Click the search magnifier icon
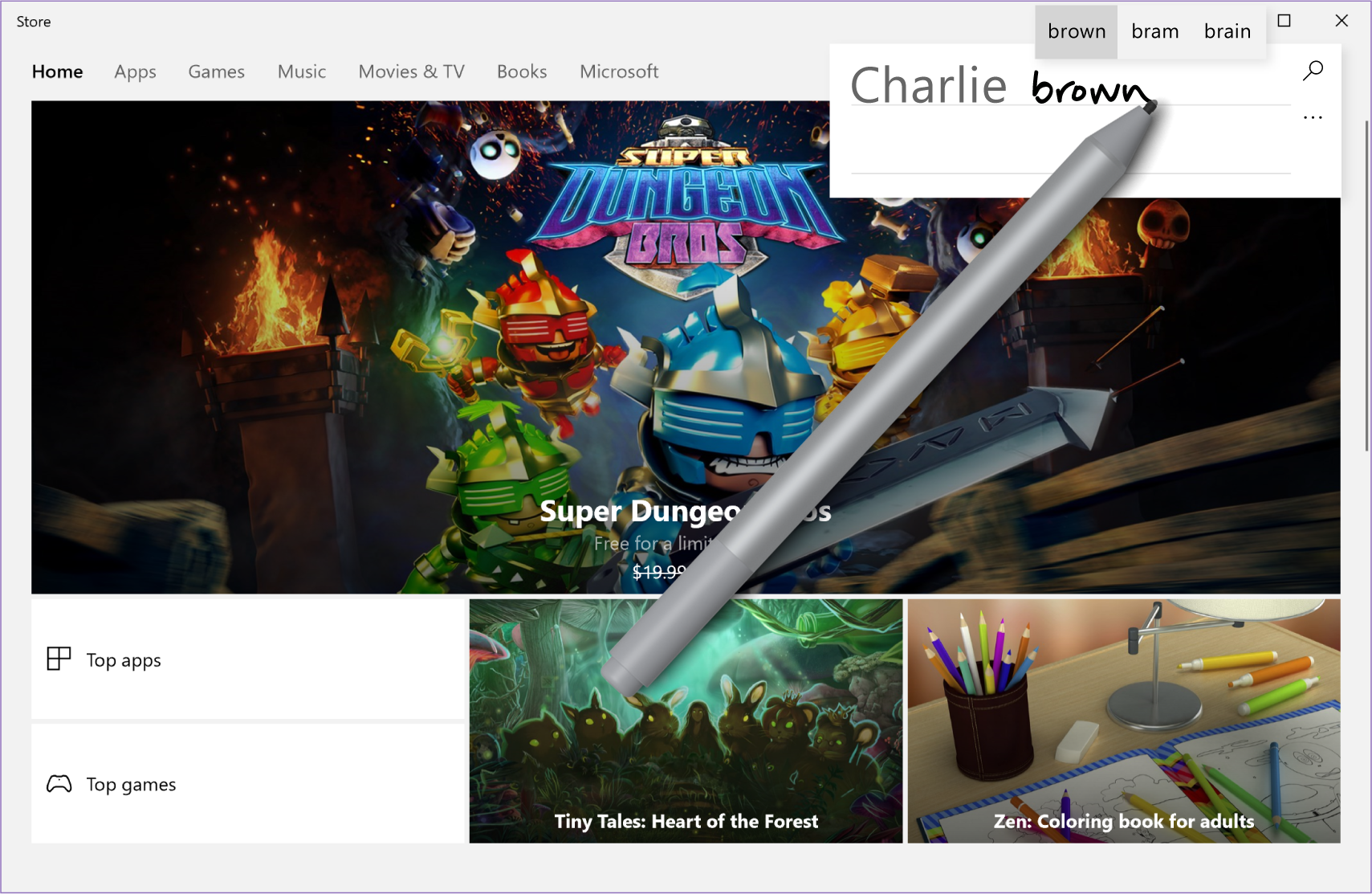This screenshot has width=1372, height=894. tap(1313, 71)
